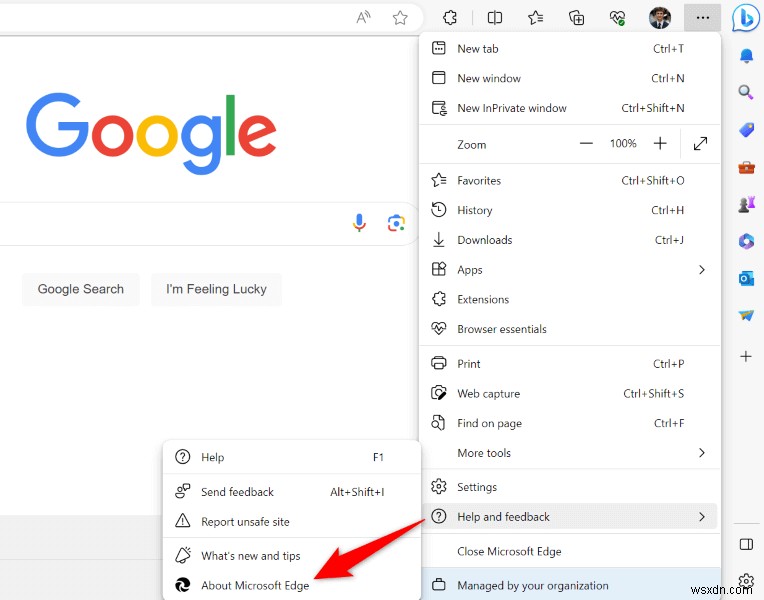Select Close Microsoft Edge menu item
Viewport: 764px width, 600px height.
[x=570, y=551]
